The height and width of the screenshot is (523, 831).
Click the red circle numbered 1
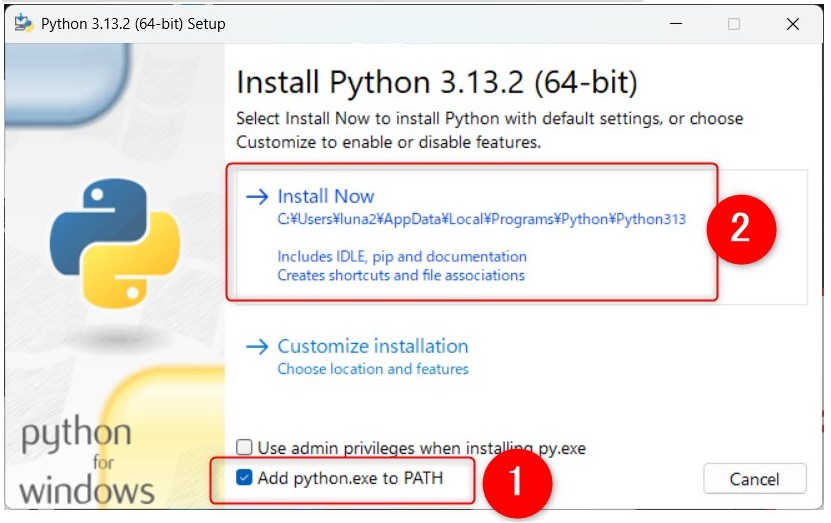click(x=517, y=483)
